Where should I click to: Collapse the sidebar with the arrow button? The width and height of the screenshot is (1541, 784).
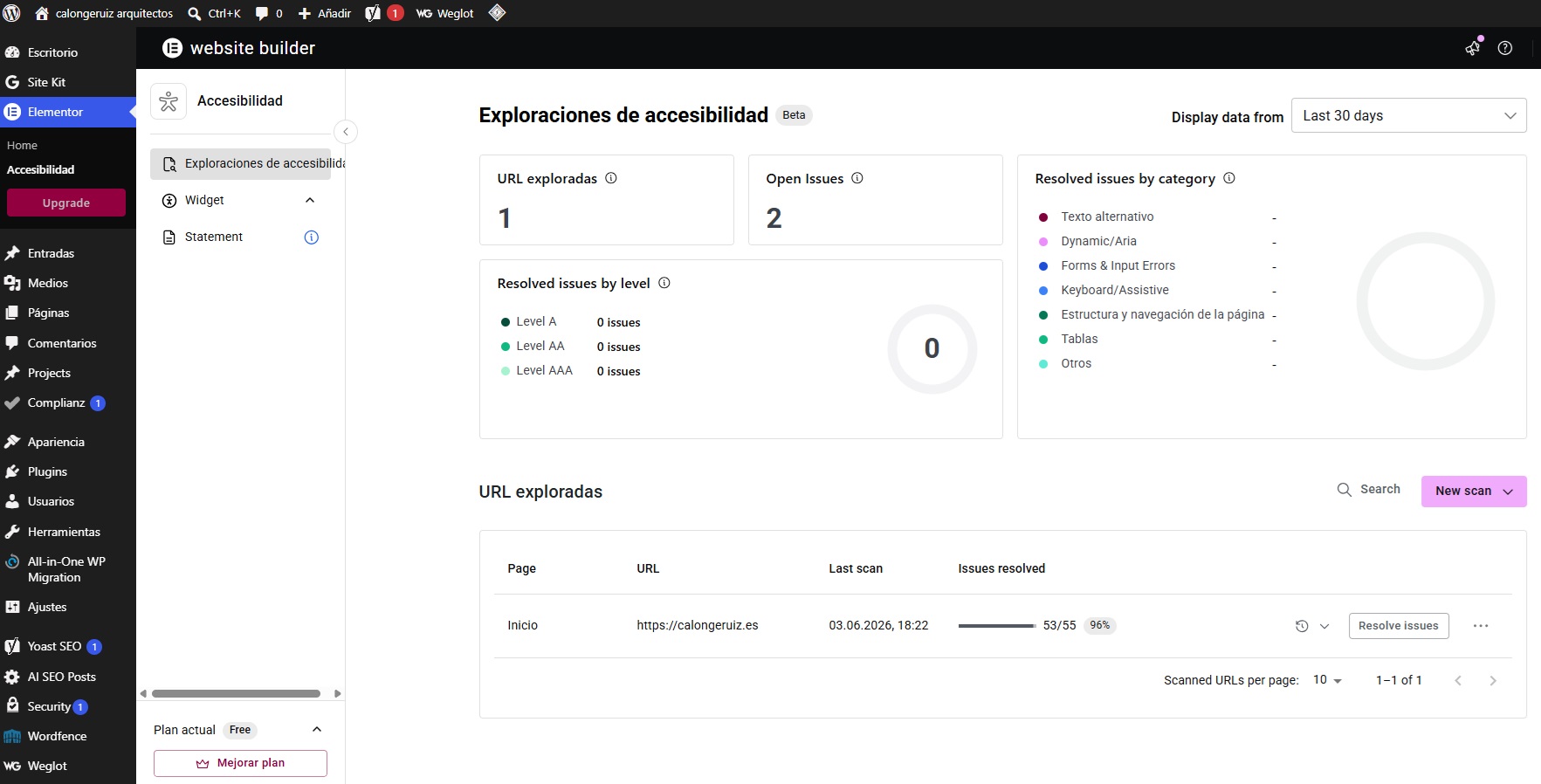tap(346, 132)
